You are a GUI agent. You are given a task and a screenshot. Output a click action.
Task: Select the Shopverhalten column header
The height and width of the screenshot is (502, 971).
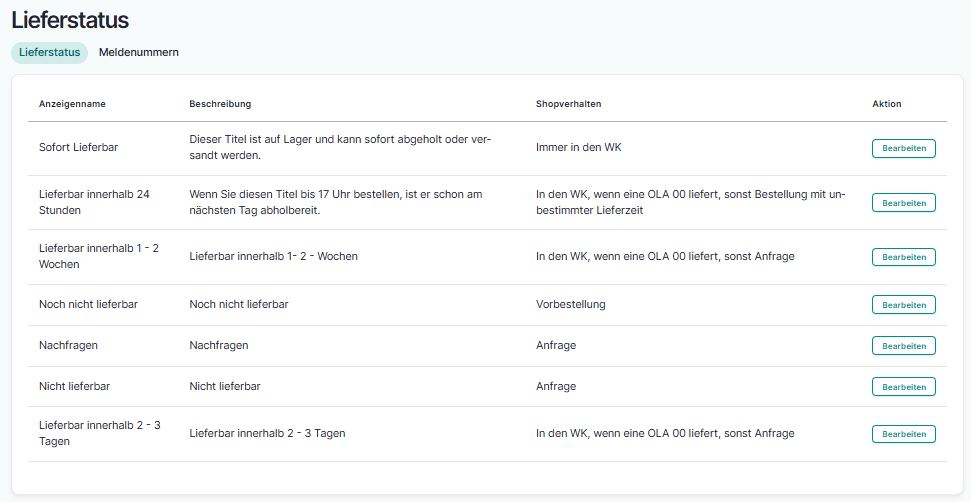tap(568, 104)
